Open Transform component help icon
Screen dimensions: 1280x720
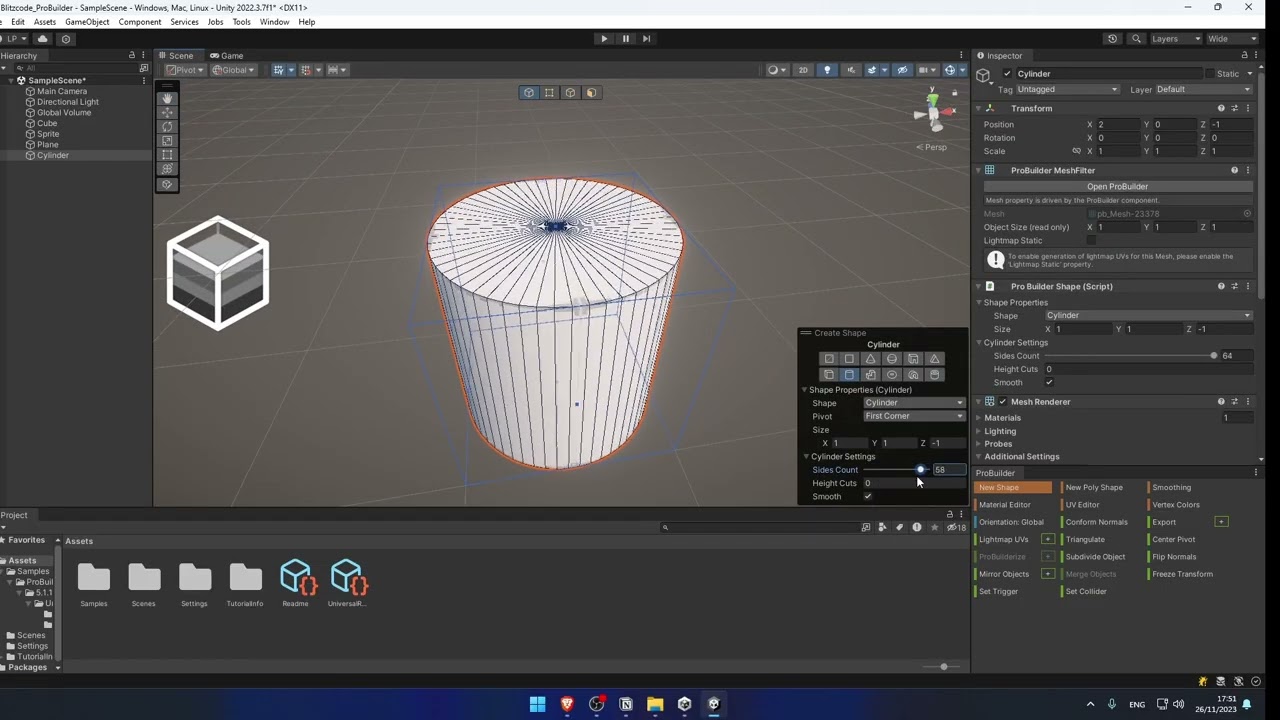click(x=1221, y=108)
